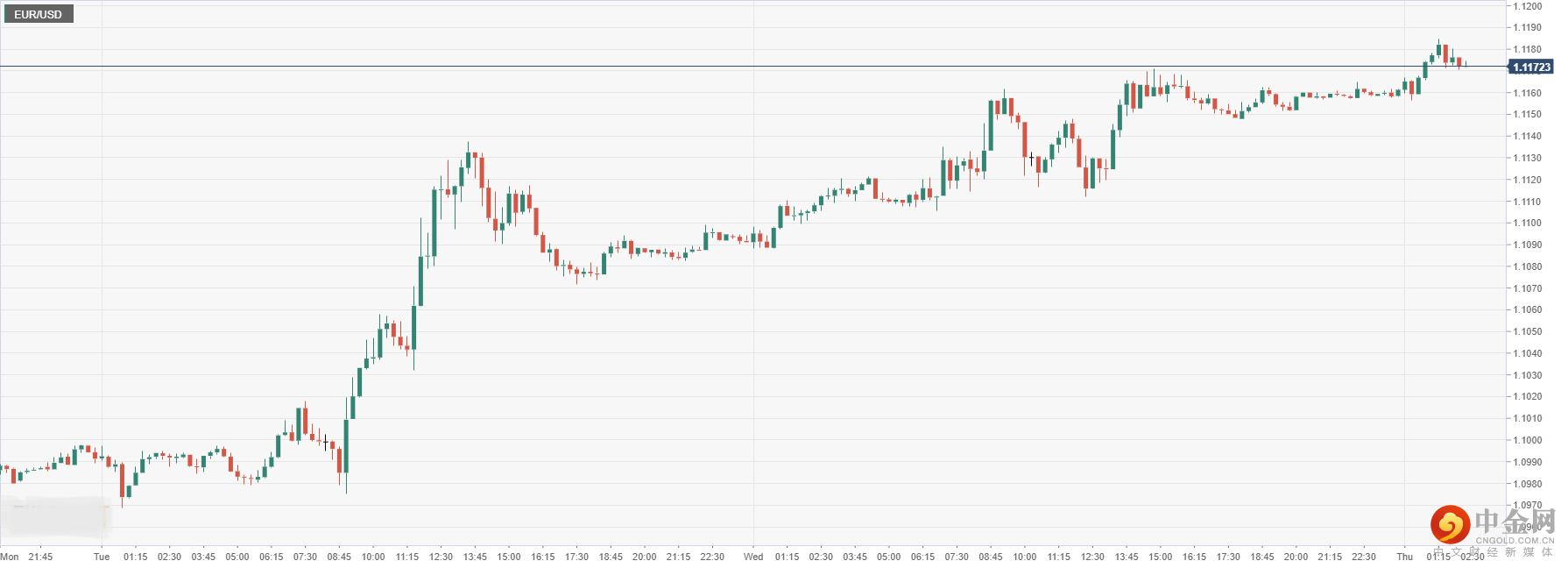Viewport: 1568px width, 568px height.
Task: Click the Mon day marker on time axis
Action: coord(10,557)
